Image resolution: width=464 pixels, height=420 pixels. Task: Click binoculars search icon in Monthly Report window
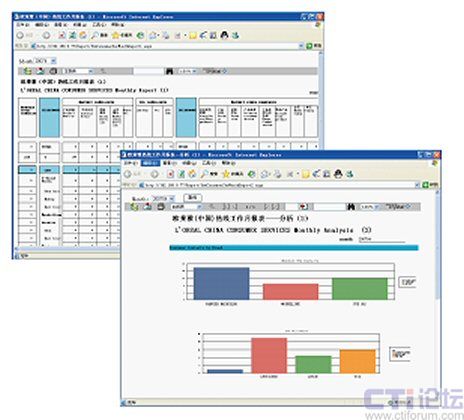click(x=169, y=71)
